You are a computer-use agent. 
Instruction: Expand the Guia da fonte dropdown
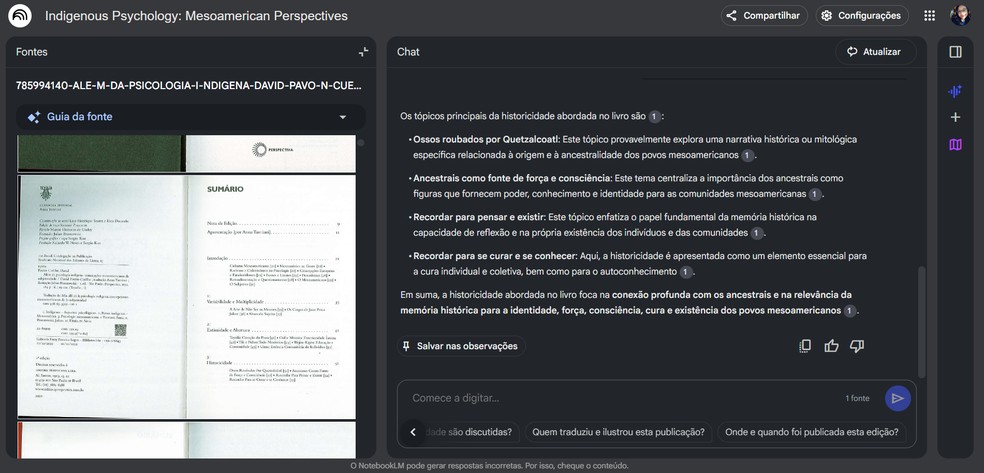tap(343, 117)
